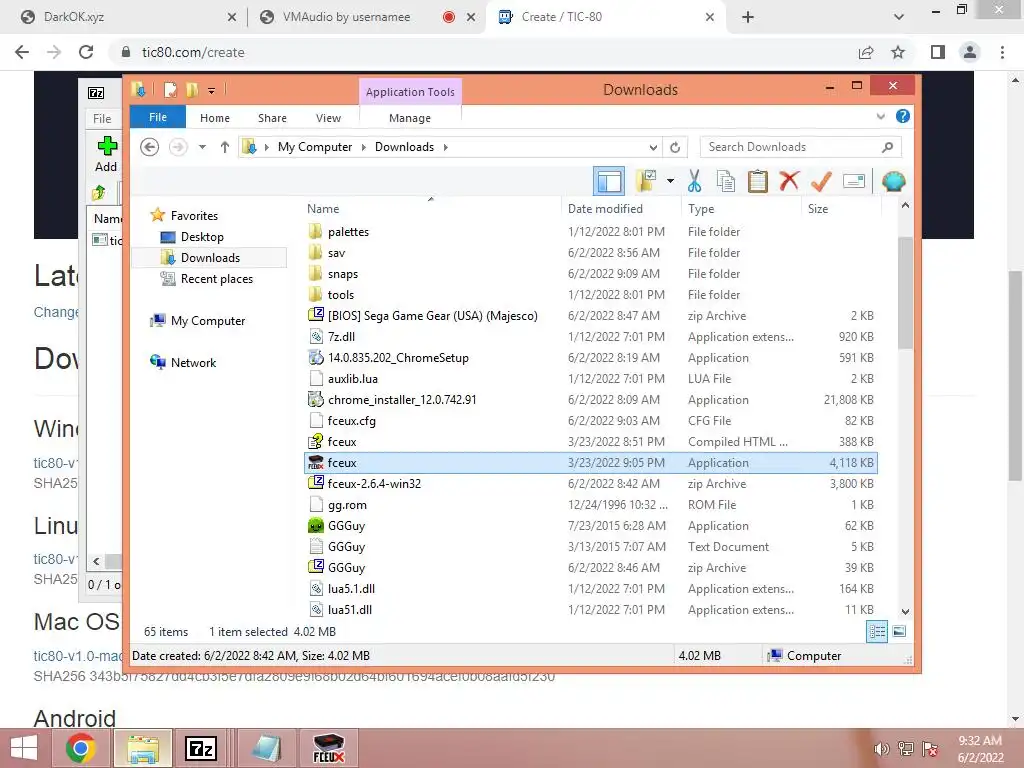Click the red X Delete icon
1024x768 pixels.
789,181
